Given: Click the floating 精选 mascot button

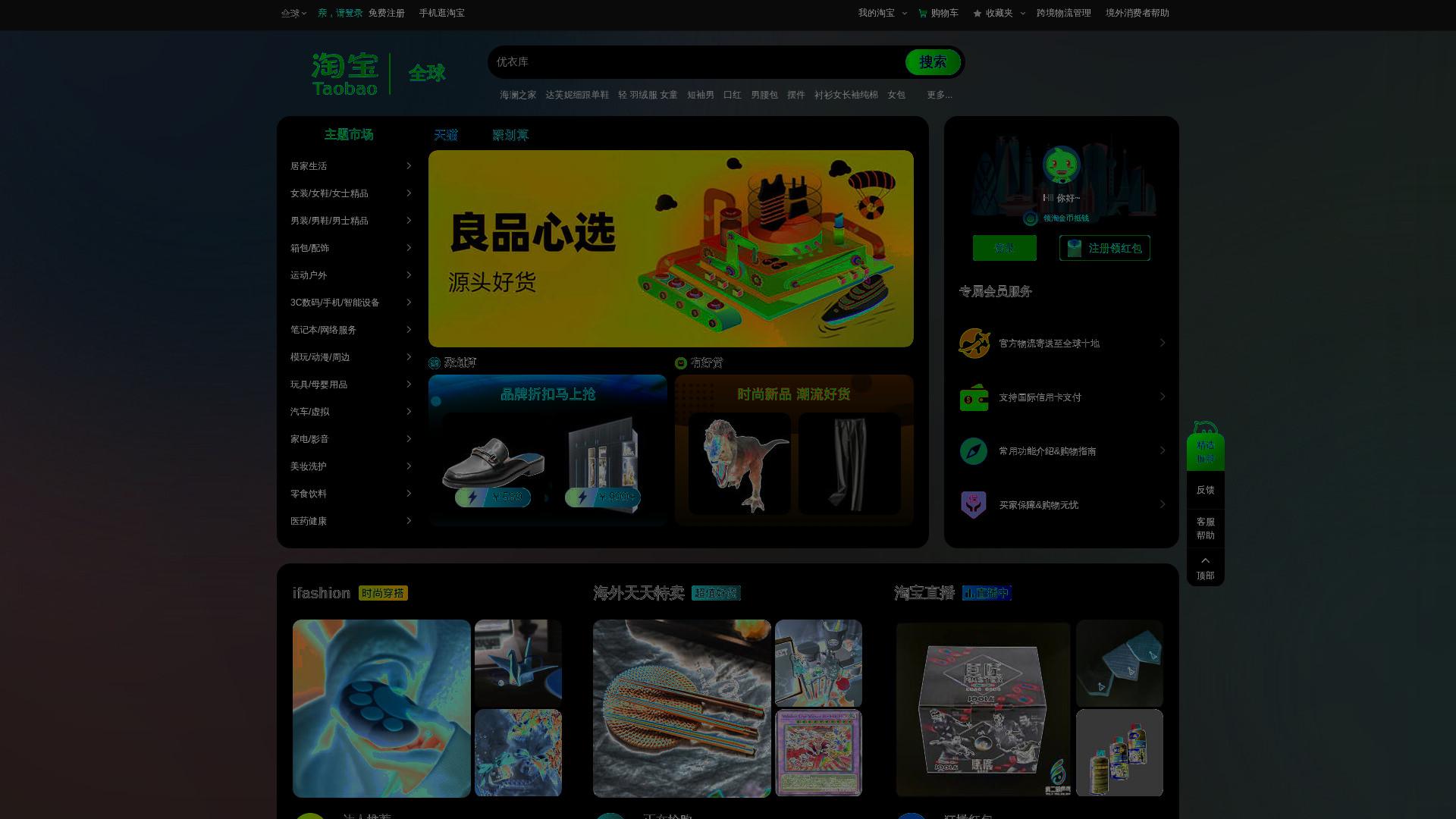Looking at the screenshot, I should click(x=1206, y=446).
